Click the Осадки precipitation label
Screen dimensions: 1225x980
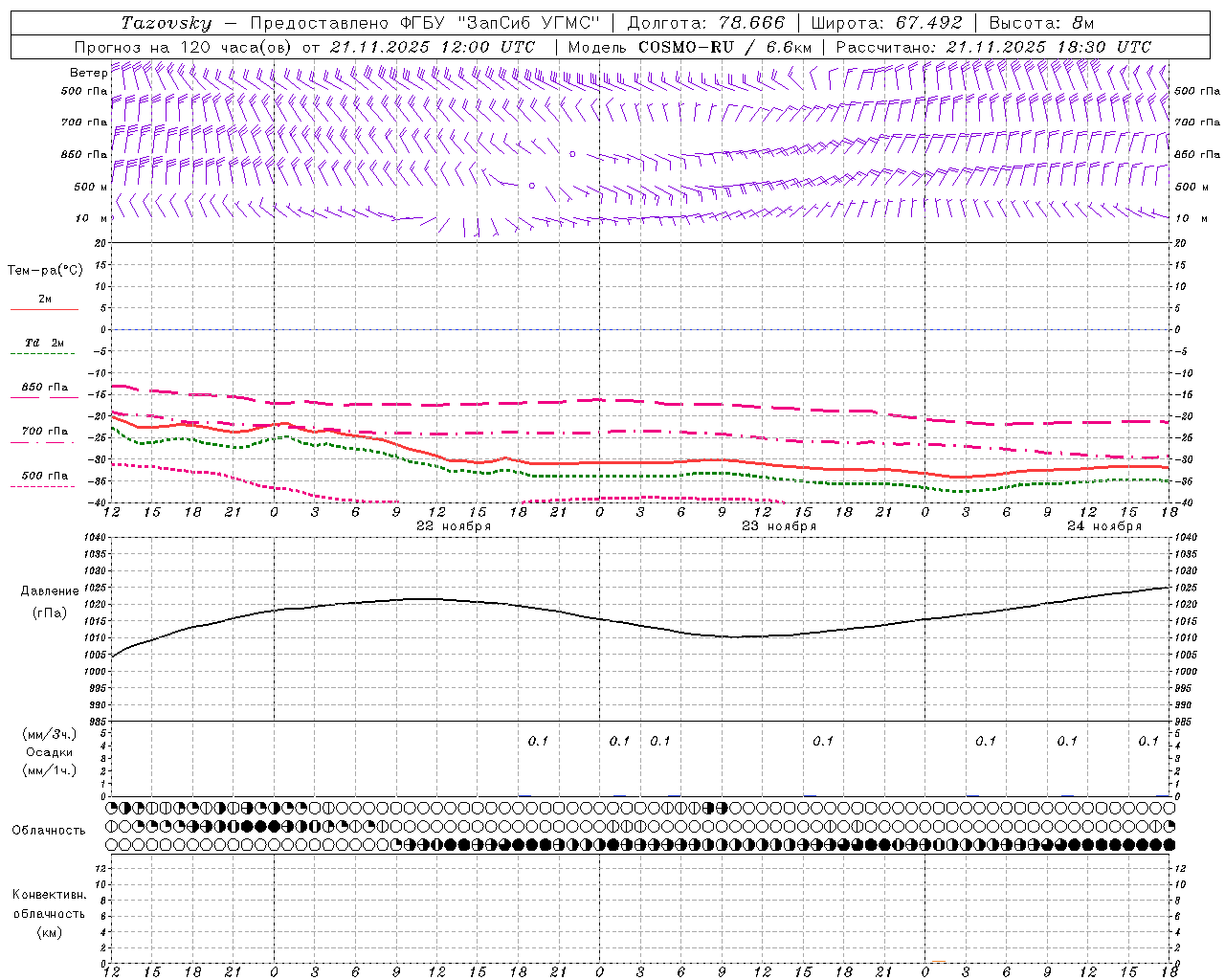[49, 752]
